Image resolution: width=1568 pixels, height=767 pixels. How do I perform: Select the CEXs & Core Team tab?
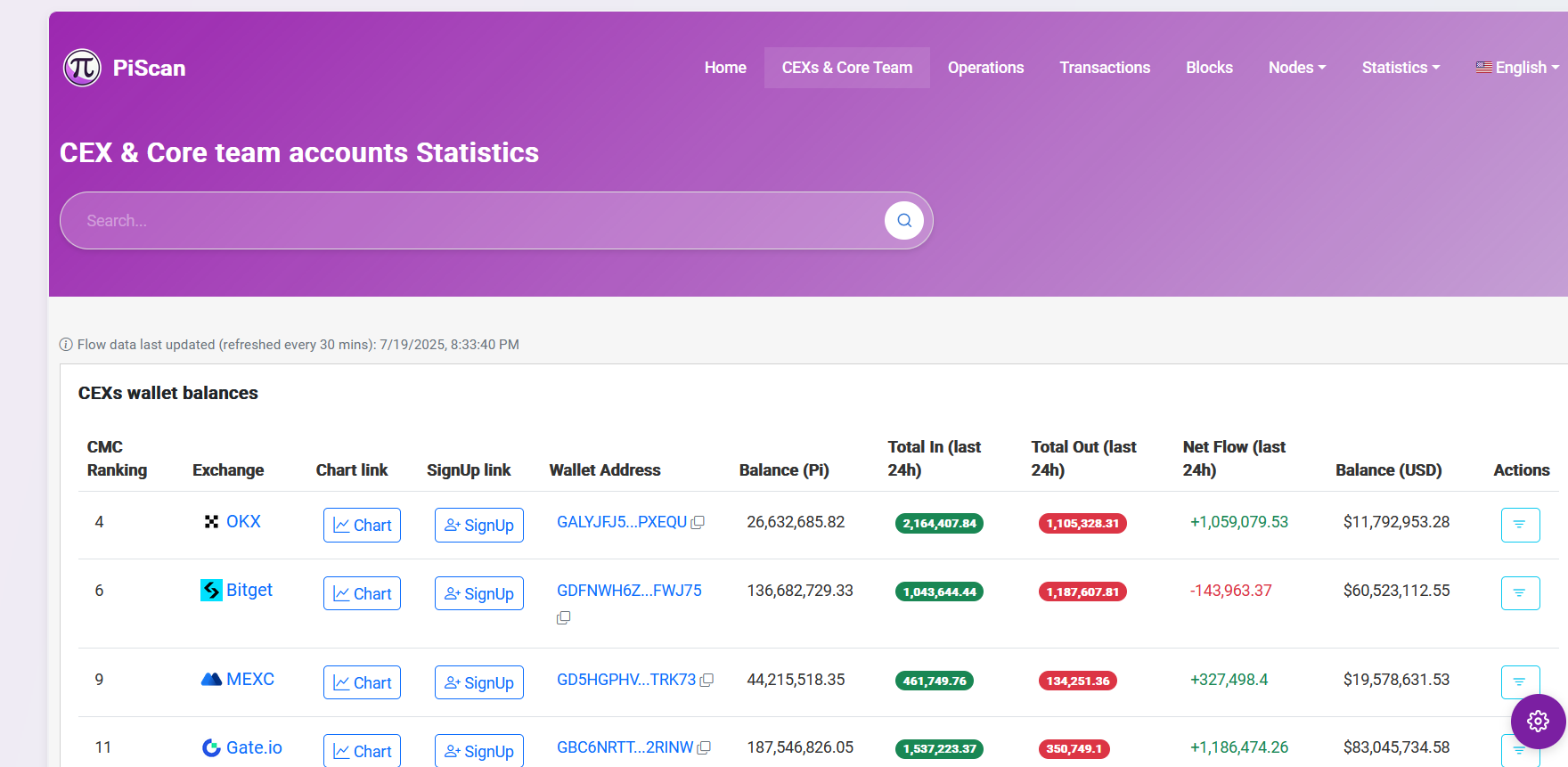(847, 68)
